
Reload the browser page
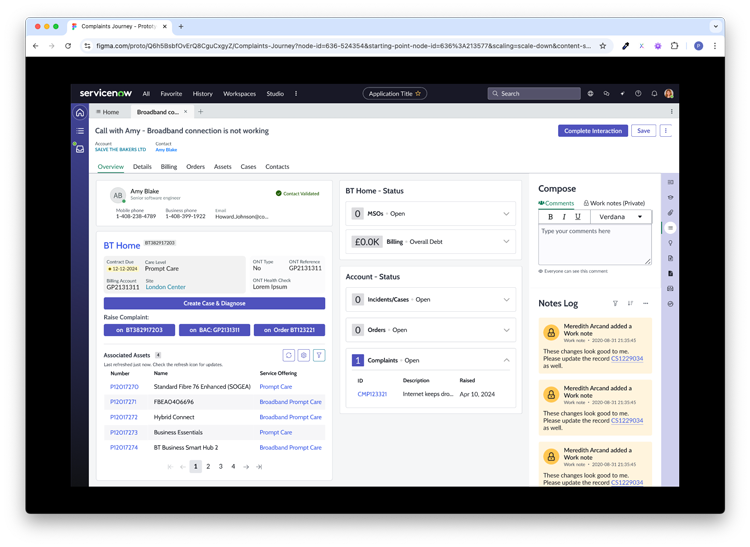(x=68, y=46)
